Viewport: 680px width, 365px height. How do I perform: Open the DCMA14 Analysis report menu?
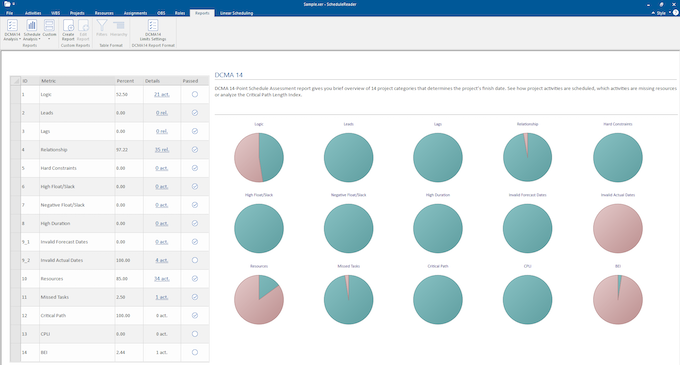[x=12, y=30]
